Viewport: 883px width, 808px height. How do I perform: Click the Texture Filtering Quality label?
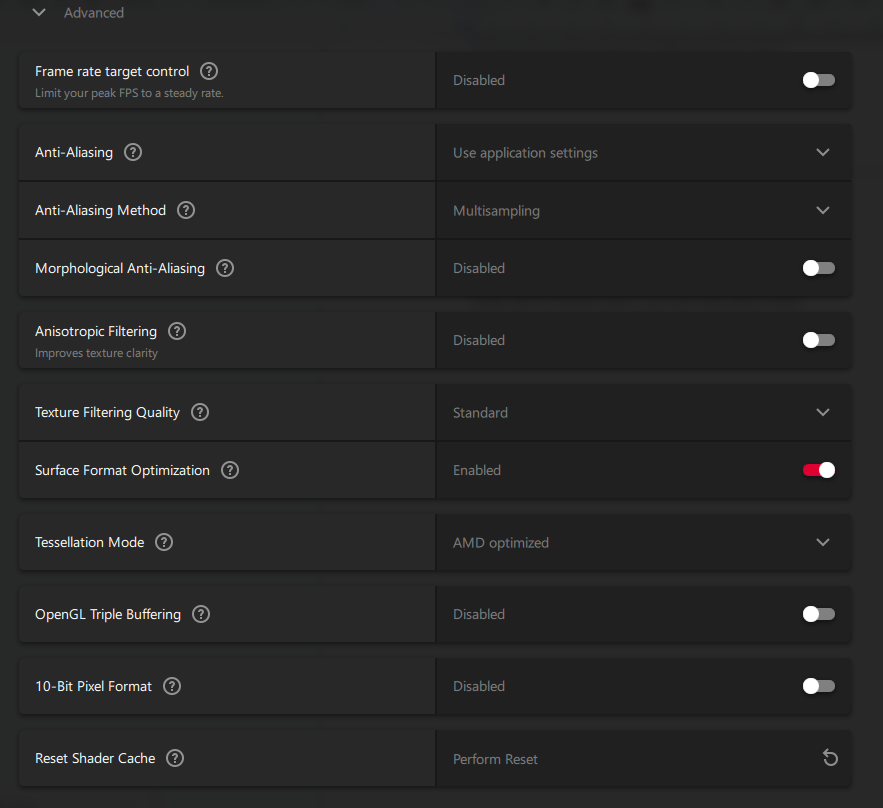pos(108,412)
